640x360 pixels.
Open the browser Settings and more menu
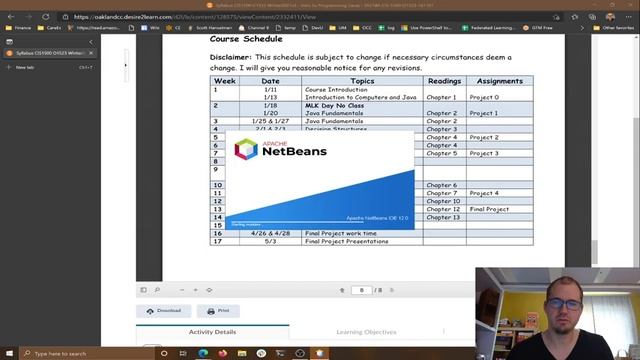tap(629, 17)
